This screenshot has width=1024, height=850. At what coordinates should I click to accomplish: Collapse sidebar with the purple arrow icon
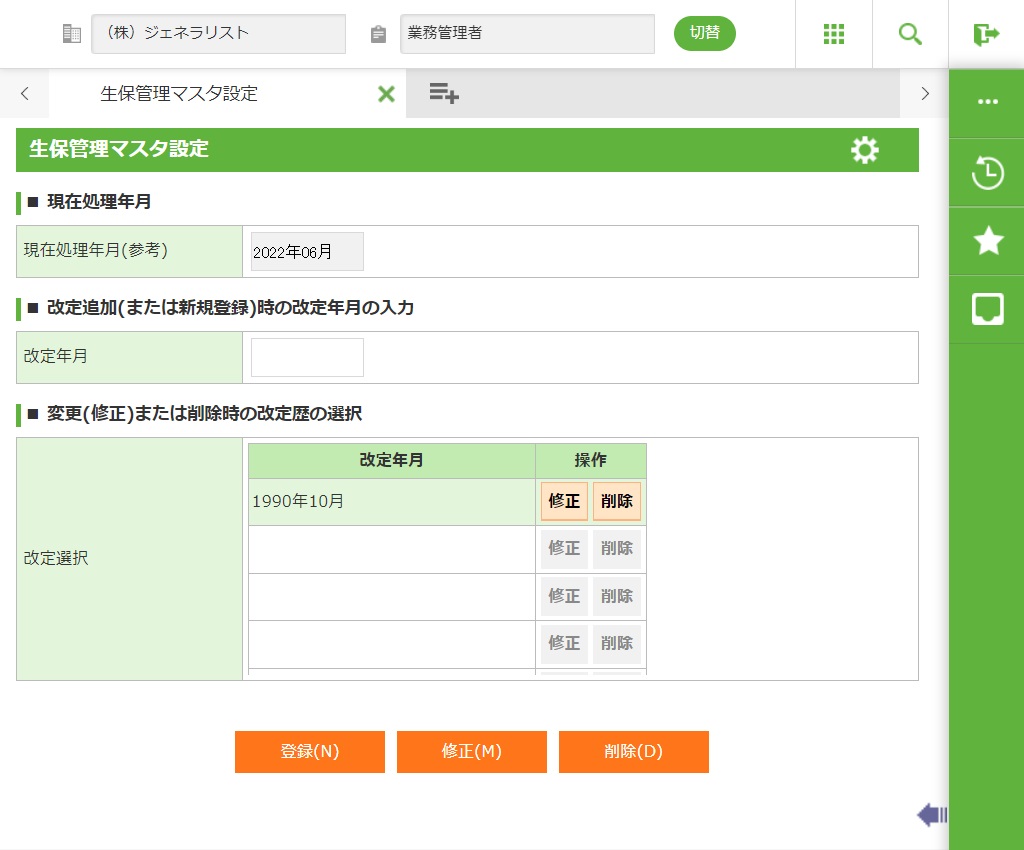(932, 815)
